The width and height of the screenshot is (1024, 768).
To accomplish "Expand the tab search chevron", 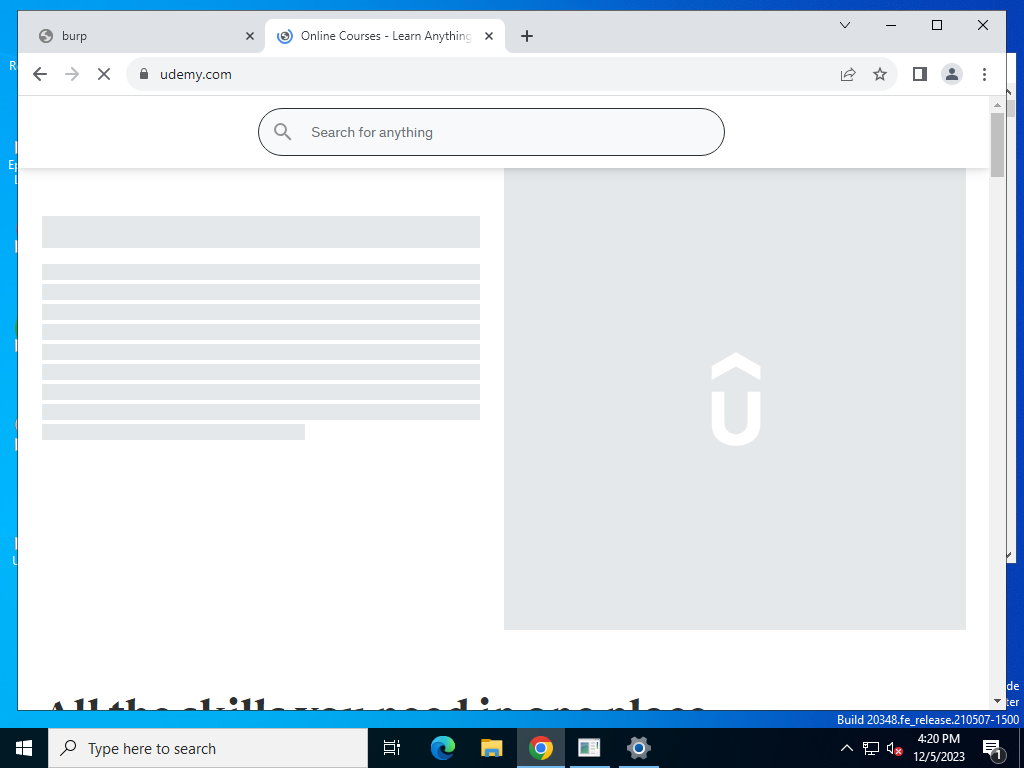I will pyautogui.click(x=844, y=25).
